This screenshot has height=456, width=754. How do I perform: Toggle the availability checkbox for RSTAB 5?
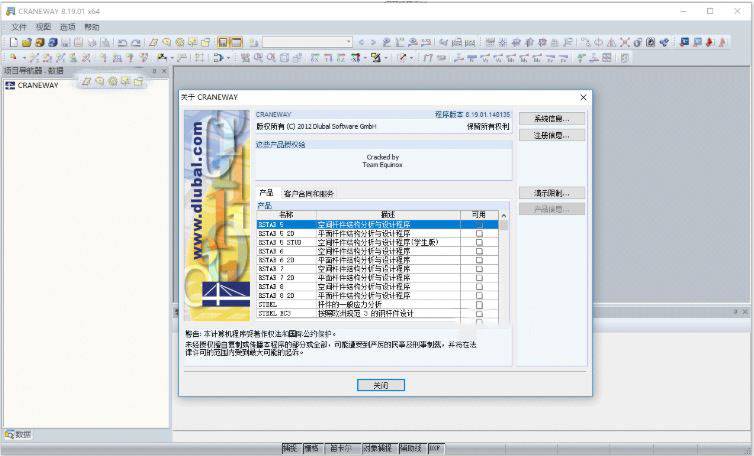[479, 225]
